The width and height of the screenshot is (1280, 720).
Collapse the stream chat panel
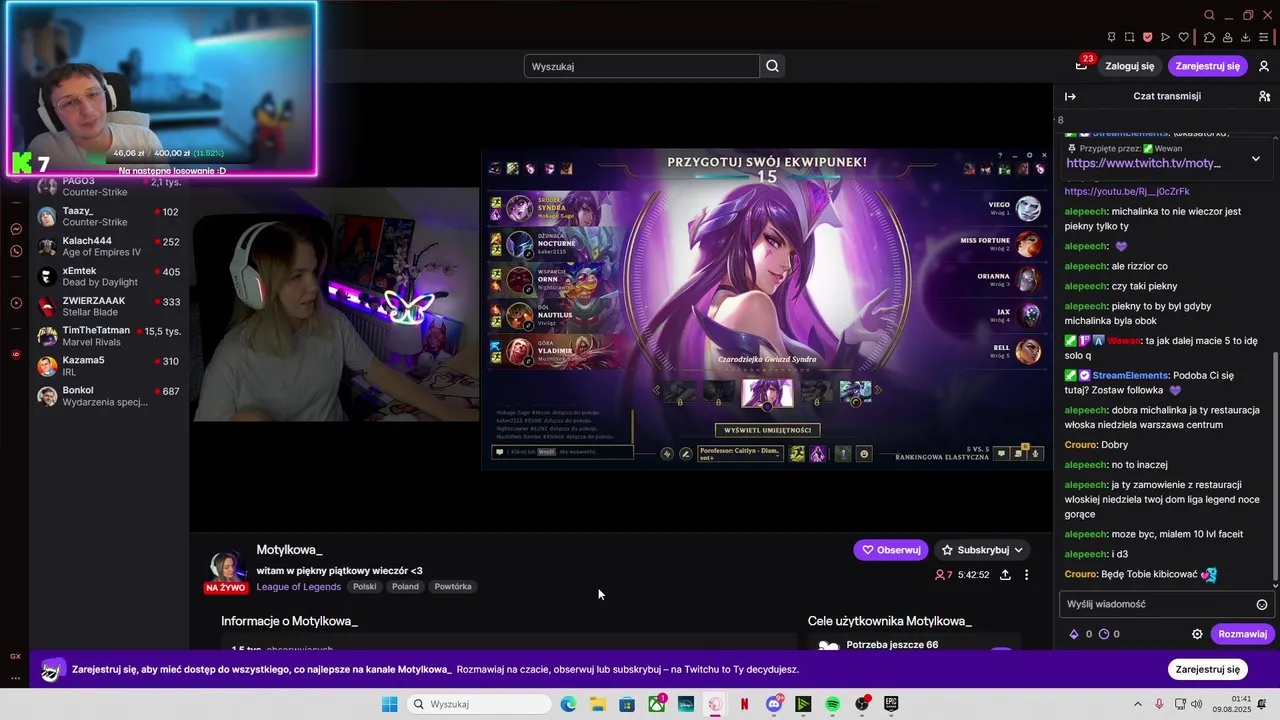1070,96
